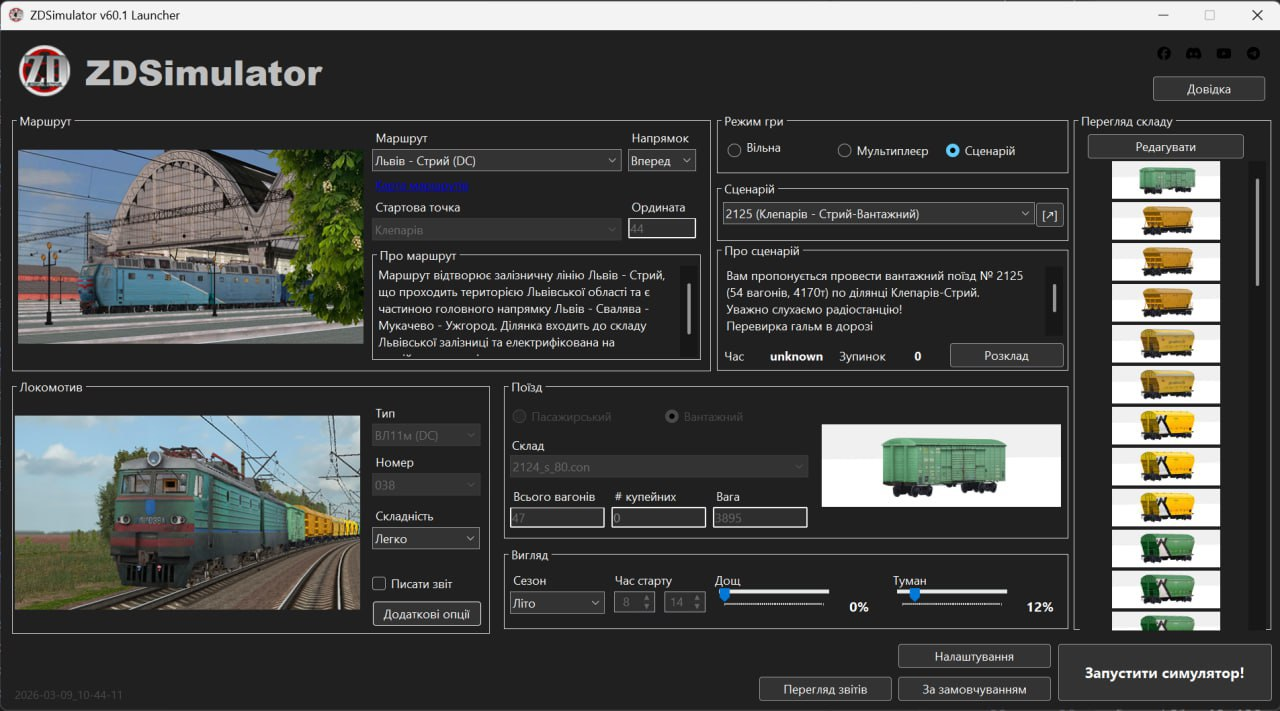
Task: Open the Discord server icon
Action: coord(1193,54)
